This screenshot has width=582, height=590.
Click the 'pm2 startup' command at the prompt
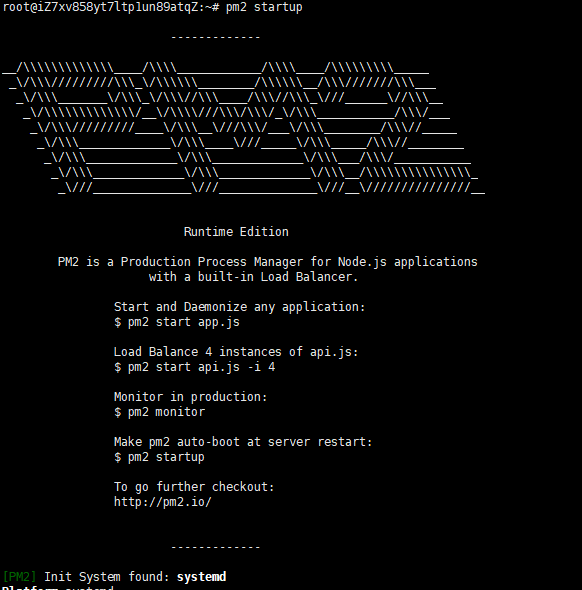click(x=264, y=7)
